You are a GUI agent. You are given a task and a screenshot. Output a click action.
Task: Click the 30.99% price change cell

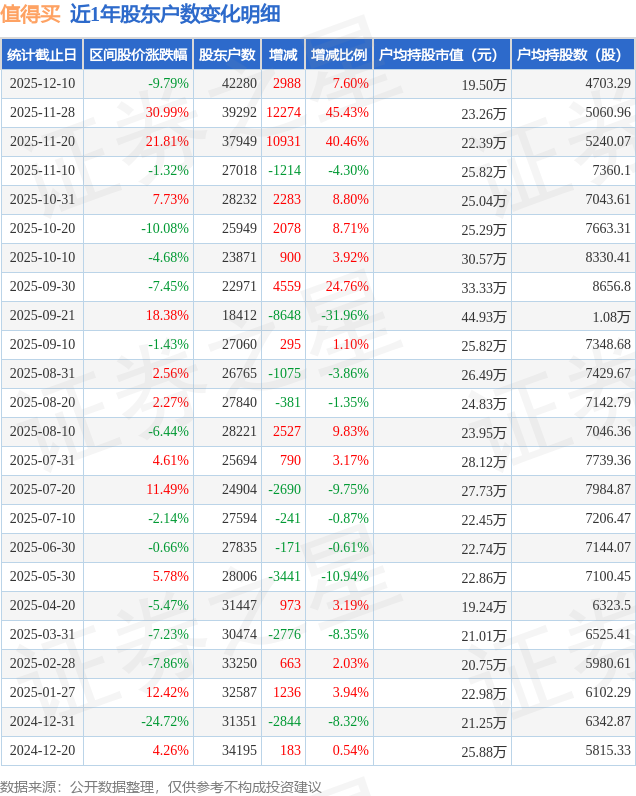click(167, 113)
